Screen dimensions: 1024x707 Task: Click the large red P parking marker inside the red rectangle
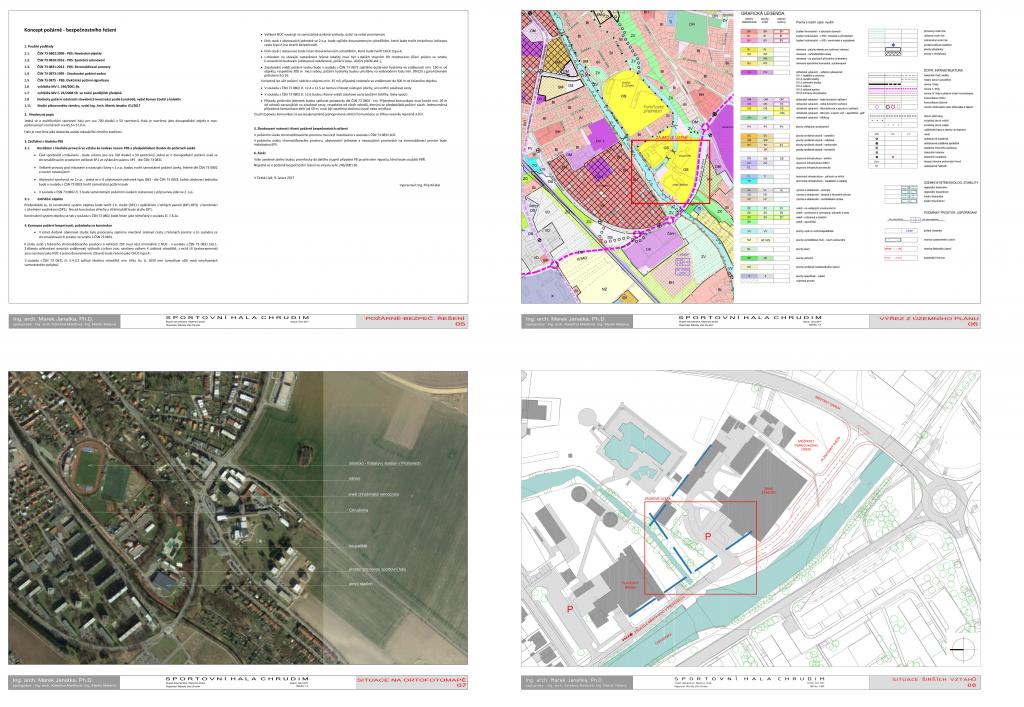point(709,537)
